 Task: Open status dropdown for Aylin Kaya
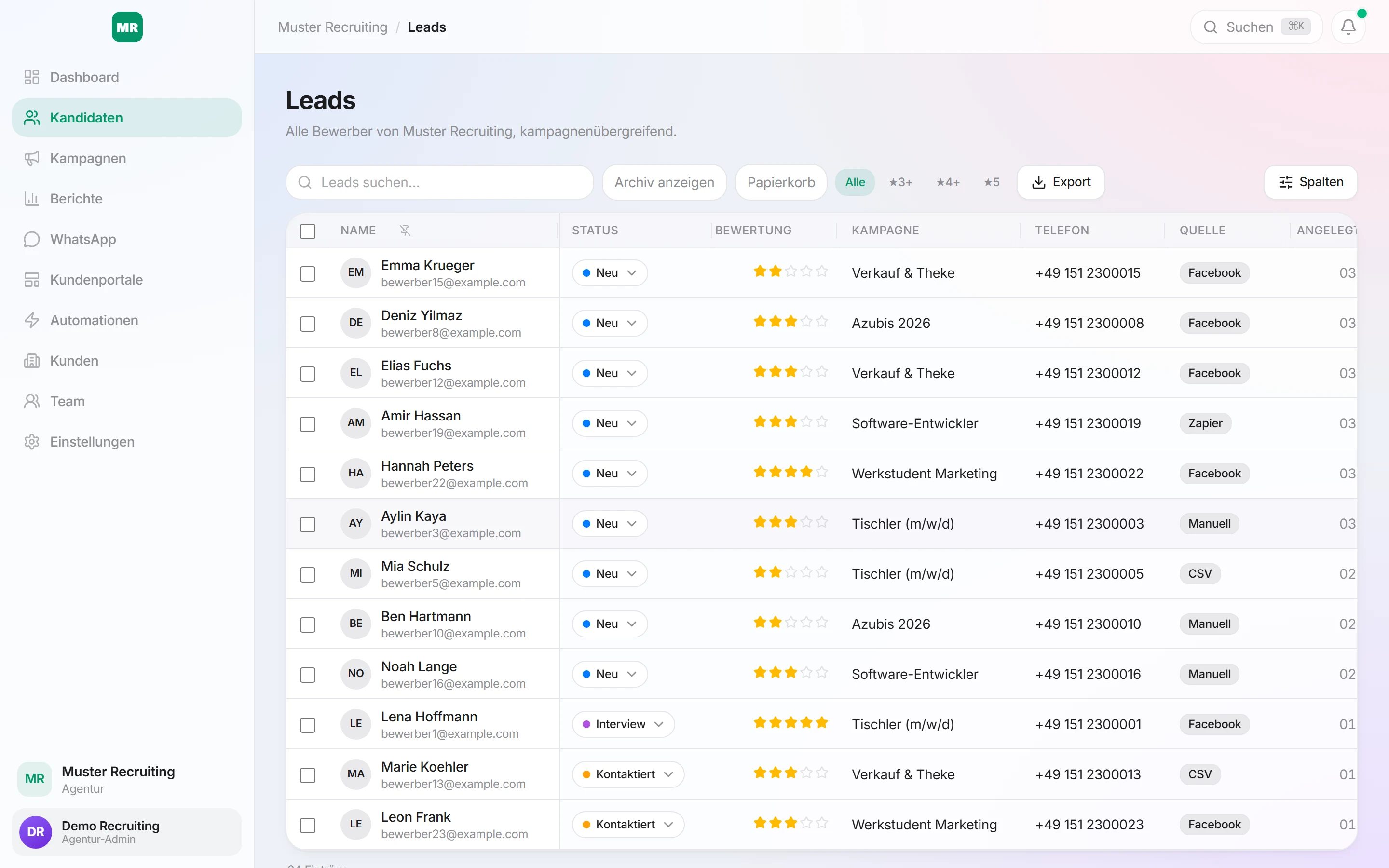coord(610,524)
